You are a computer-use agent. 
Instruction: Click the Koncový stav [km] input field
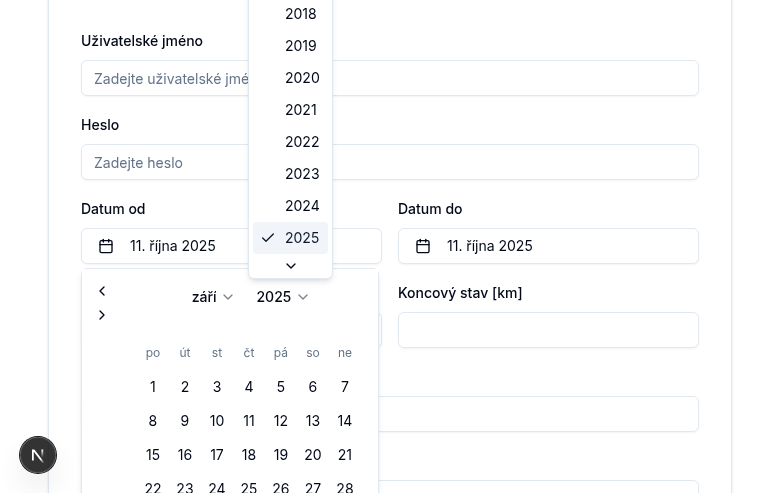point(548,330)
